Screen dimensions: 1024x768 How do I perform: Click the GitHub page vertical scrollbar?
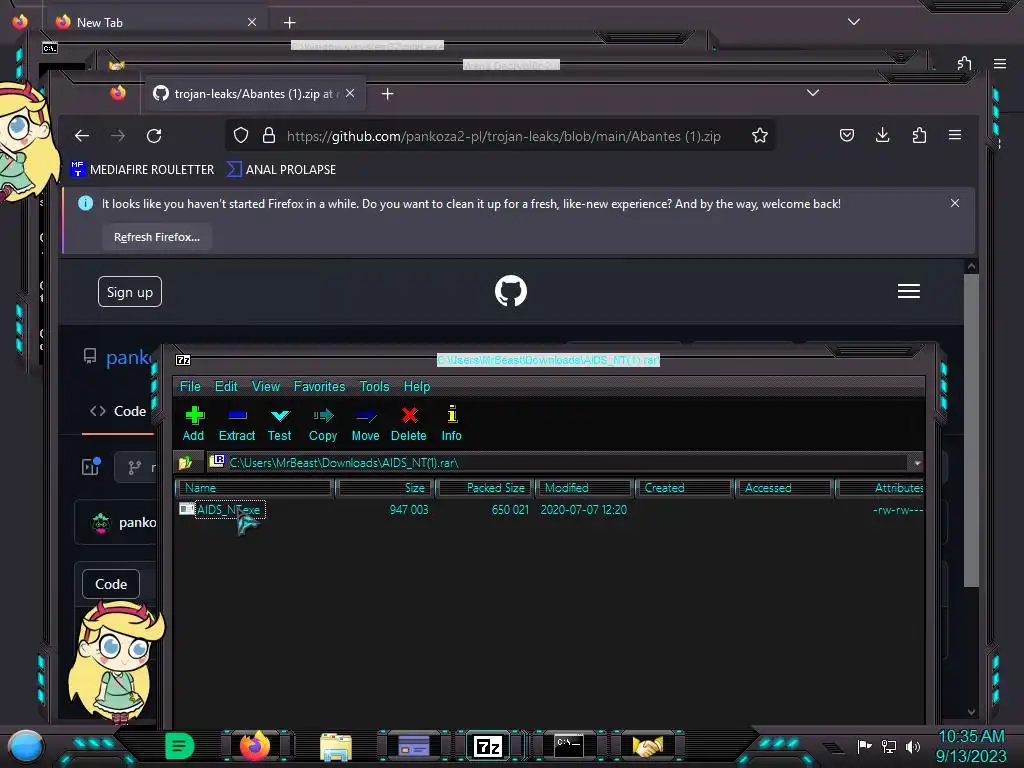point(971,431)
